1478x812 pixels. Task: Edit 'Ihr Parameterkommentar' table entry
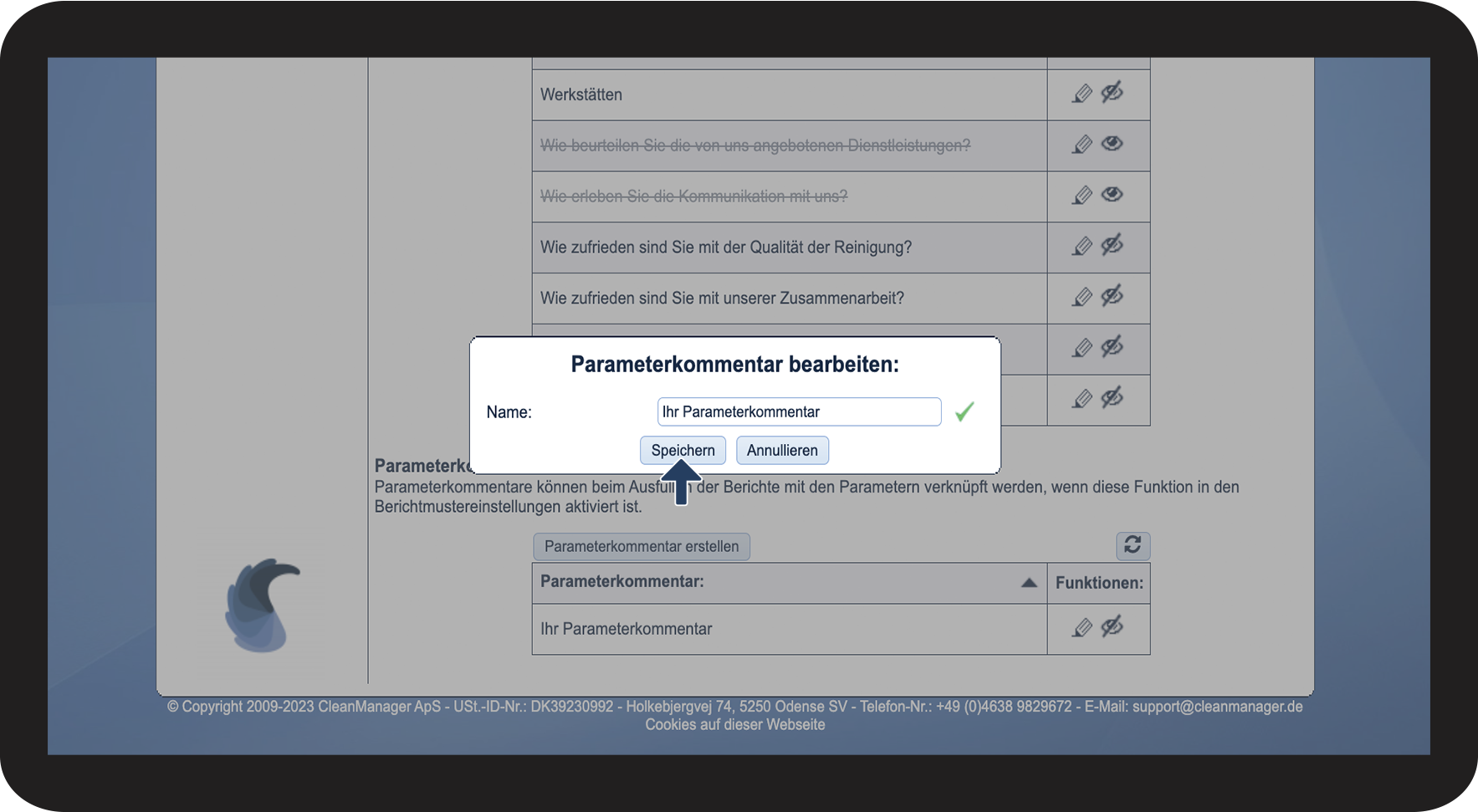click(1082, 628)
